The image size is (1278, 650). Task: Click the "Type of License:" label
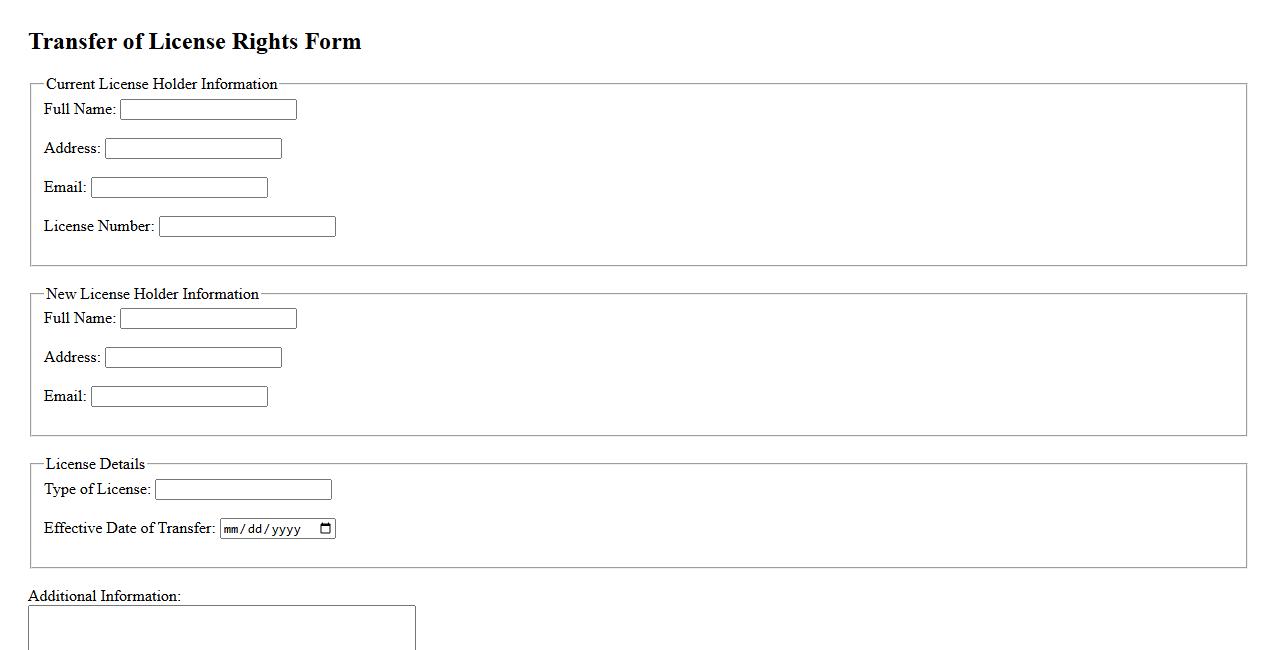(x=97, y=489)
